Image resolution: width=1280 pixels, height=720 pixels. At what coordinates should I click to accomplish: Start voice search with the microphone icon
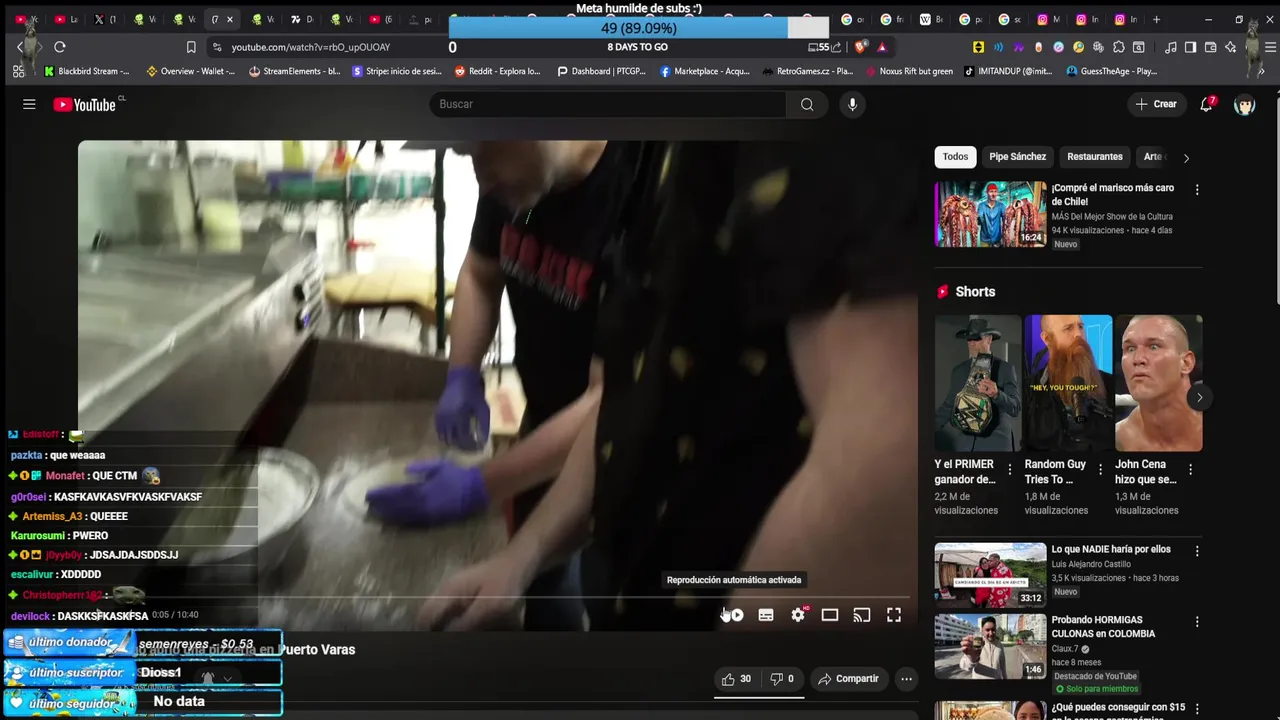pos(852,104)
